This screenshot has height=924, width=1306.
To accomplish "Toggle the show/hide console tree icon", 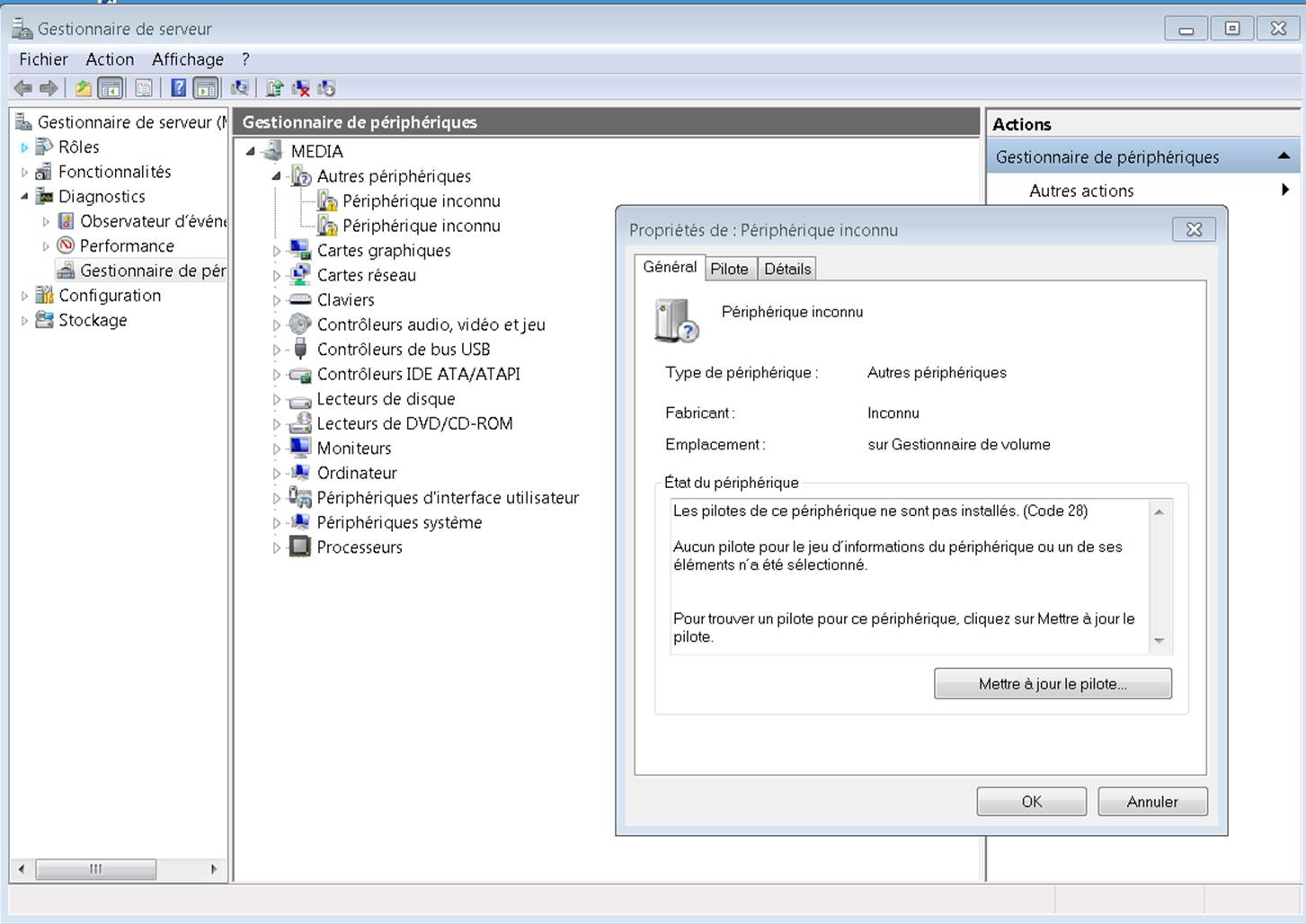I will point(111,88).
